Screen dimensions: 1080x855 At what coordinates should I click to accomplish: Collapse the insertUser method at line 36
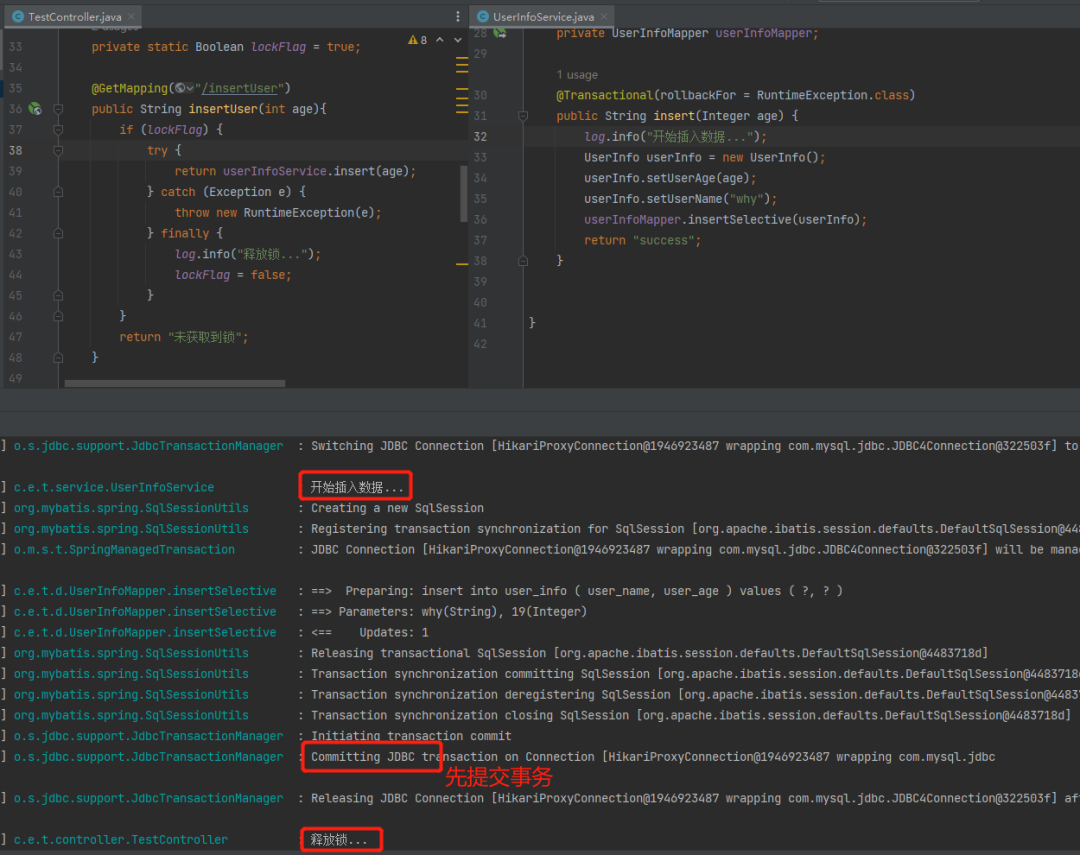click(x=59, y=109)
